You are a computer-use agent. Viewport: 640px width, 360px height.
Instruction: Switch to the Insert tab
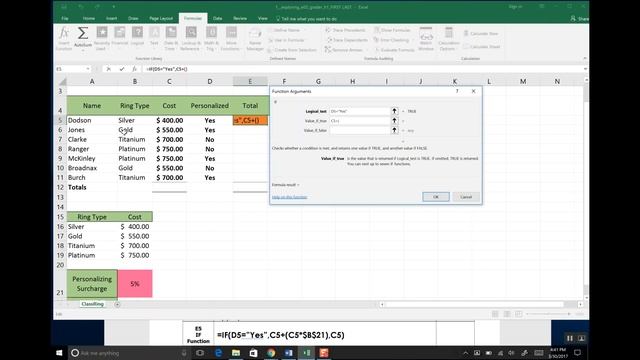(111, 18)
